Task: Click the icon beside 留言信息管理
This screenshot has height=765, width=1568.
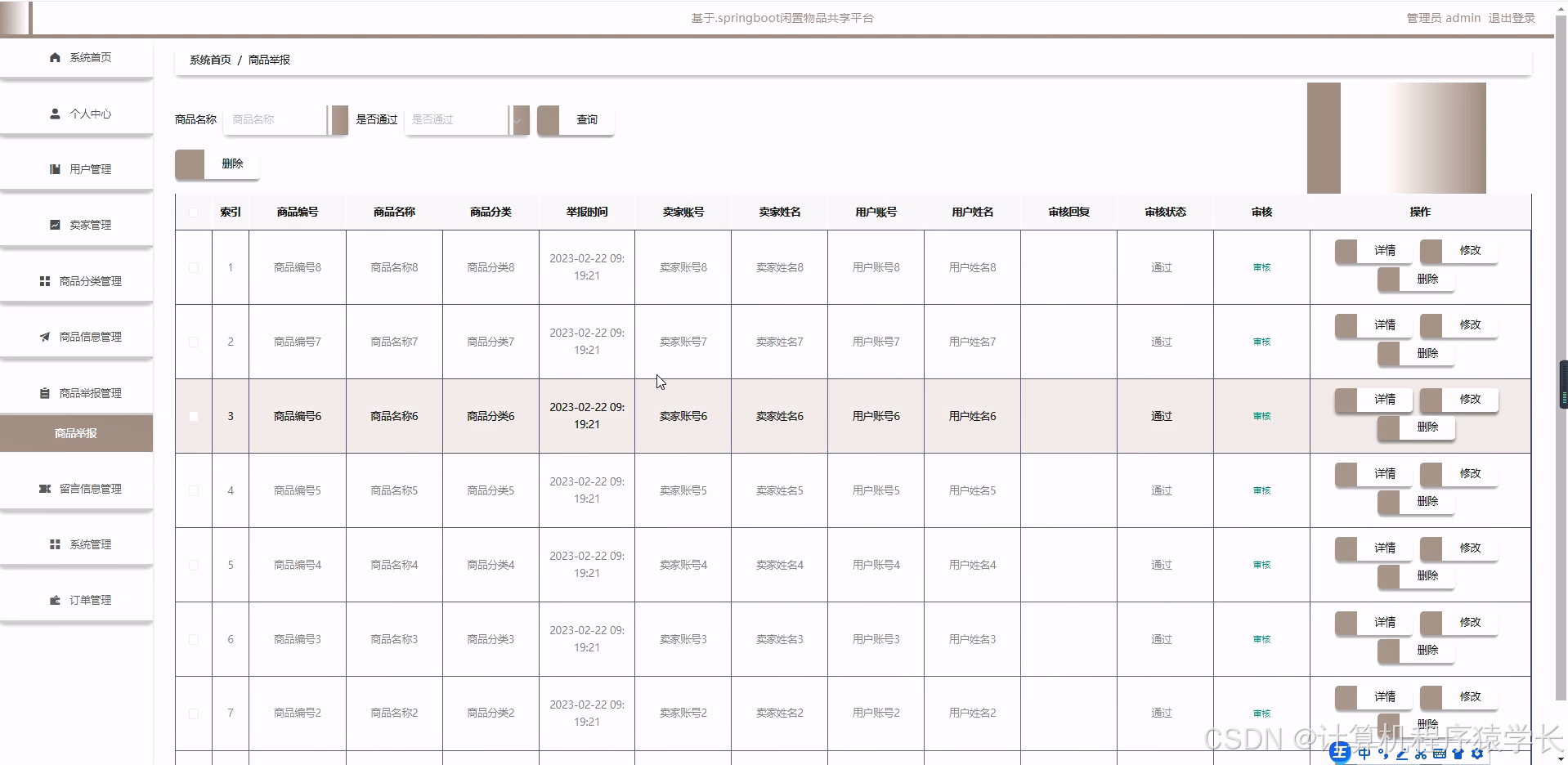Action: (x=45, y=489)
